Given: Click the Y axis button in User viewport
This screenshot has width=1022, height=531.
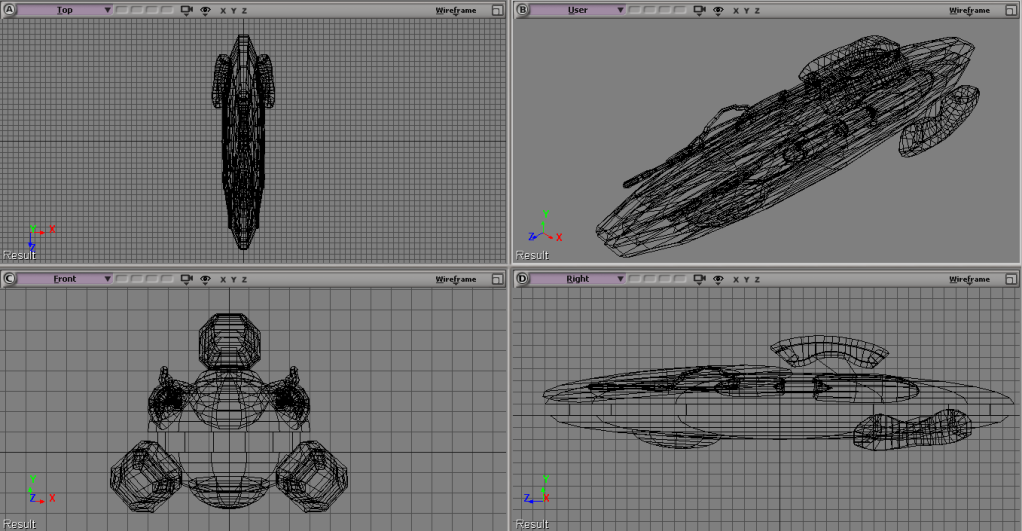Looking at the screenshot, I should 747,11.
